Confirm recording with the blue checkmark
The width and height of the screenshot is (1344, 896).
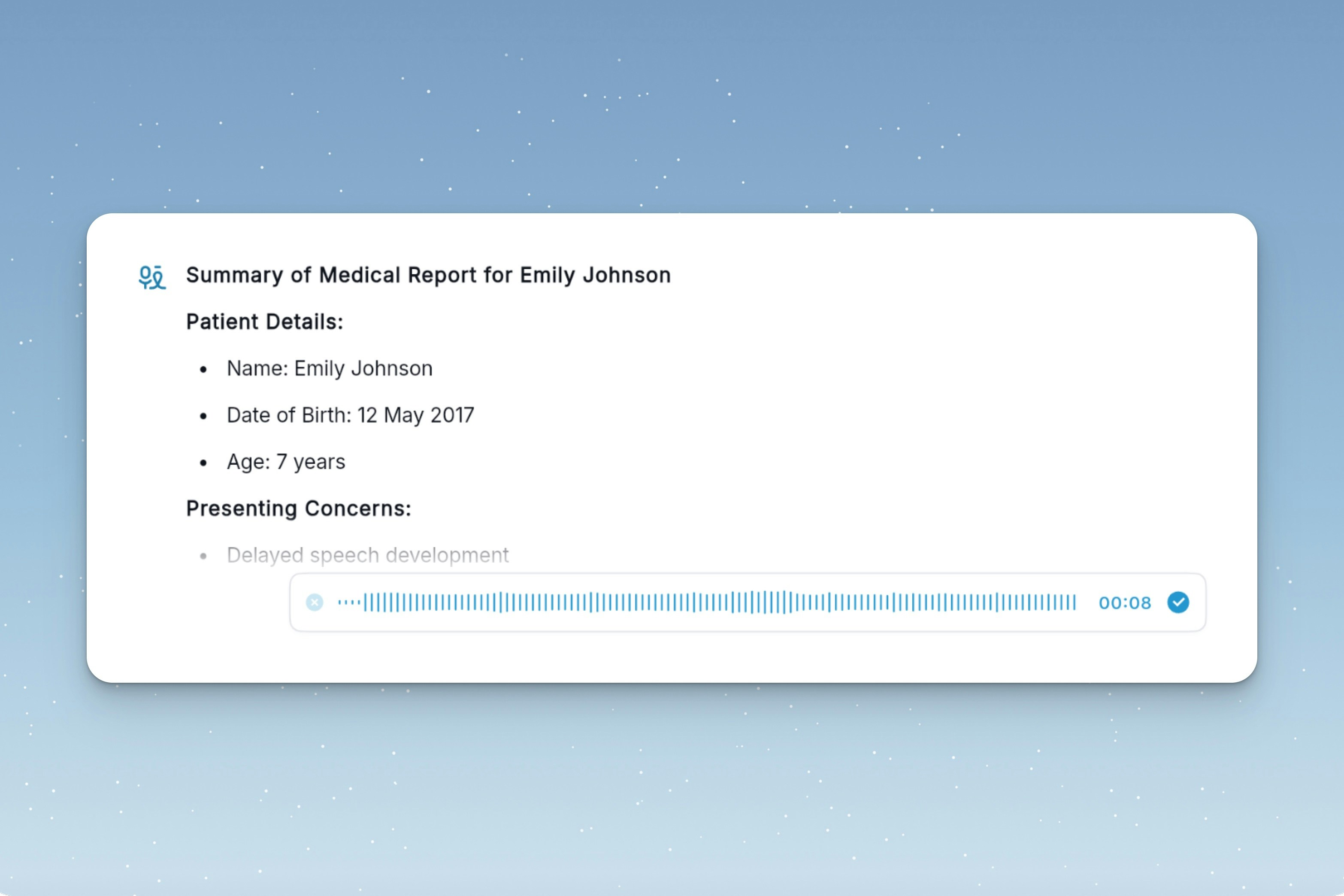tap(1178, 602)
